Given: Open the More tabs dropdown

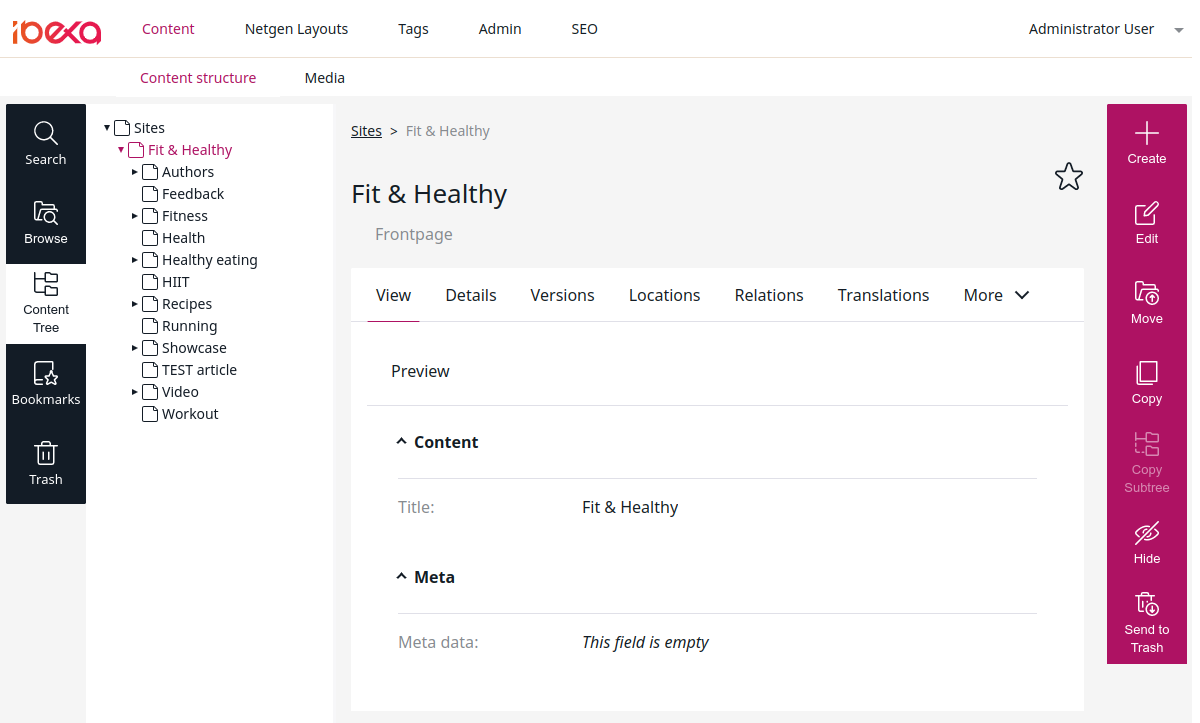Looking at the screenshot, I should coord(996,295).
